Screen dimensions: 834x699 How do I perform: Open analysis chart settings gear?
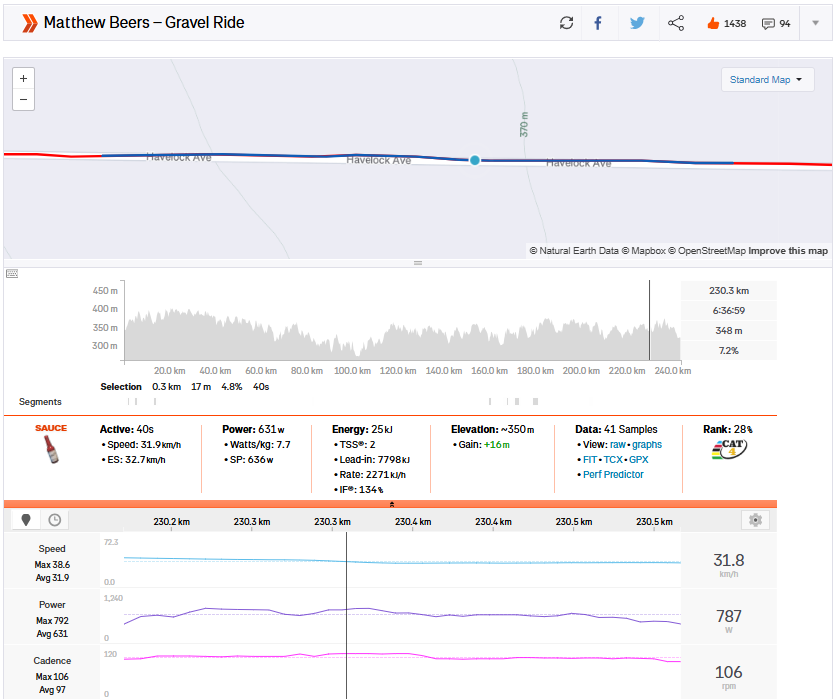pyautogui.click(x=755, y=520)
